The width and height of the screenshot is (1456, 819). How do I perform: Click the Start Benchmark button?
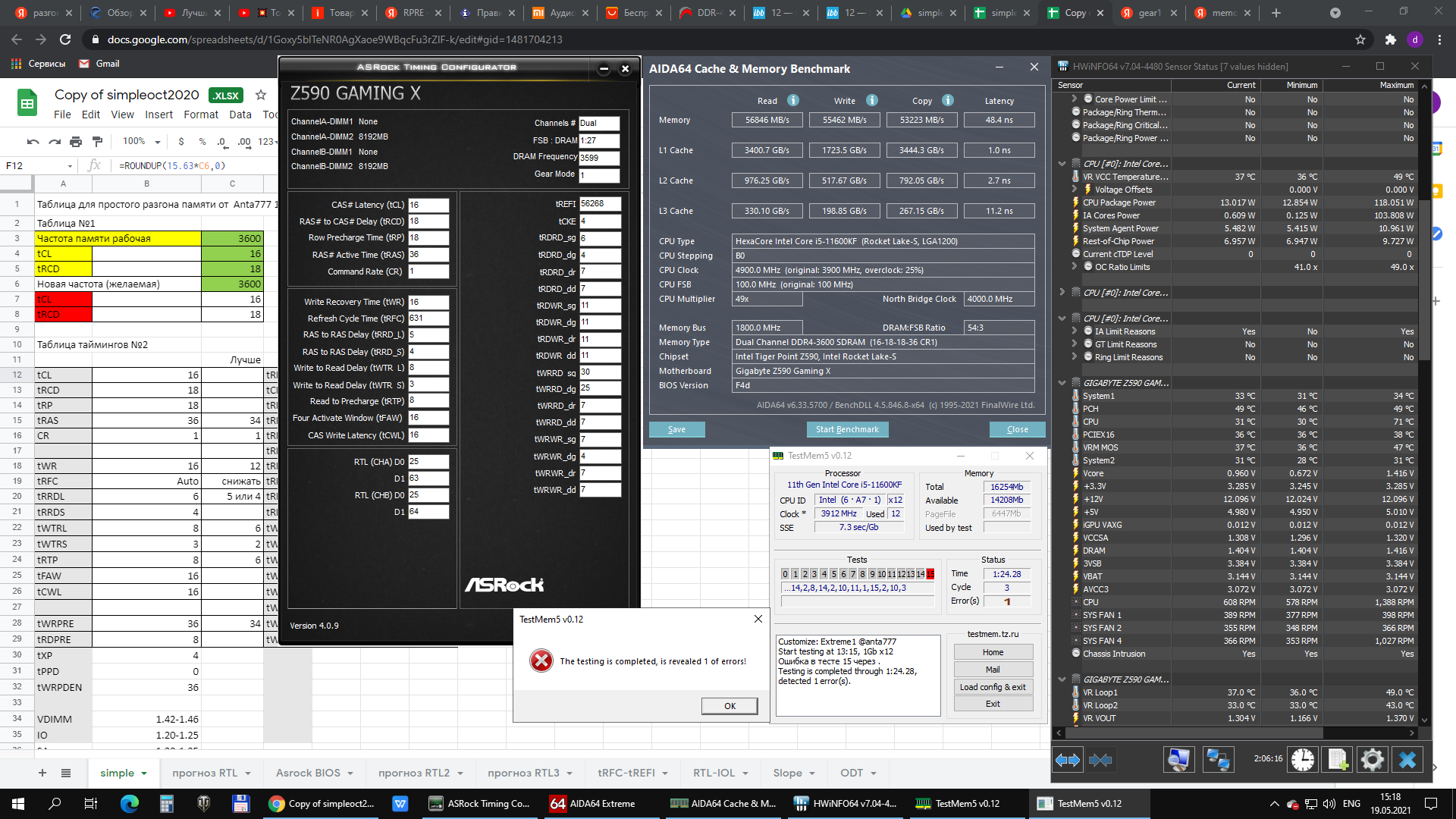(847, 429)
